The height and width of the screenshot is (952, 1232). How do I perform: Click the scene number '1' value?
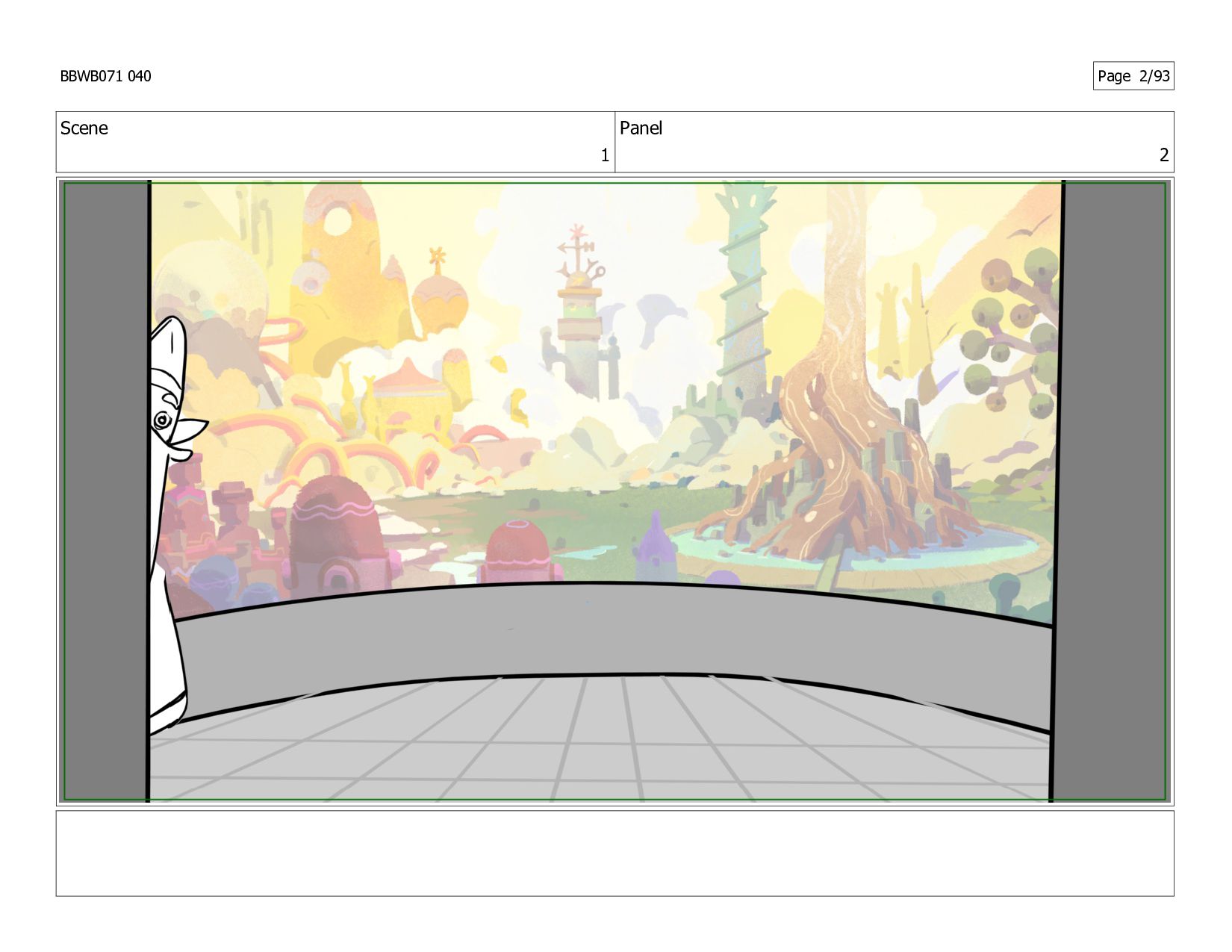[x=605, y=155]
